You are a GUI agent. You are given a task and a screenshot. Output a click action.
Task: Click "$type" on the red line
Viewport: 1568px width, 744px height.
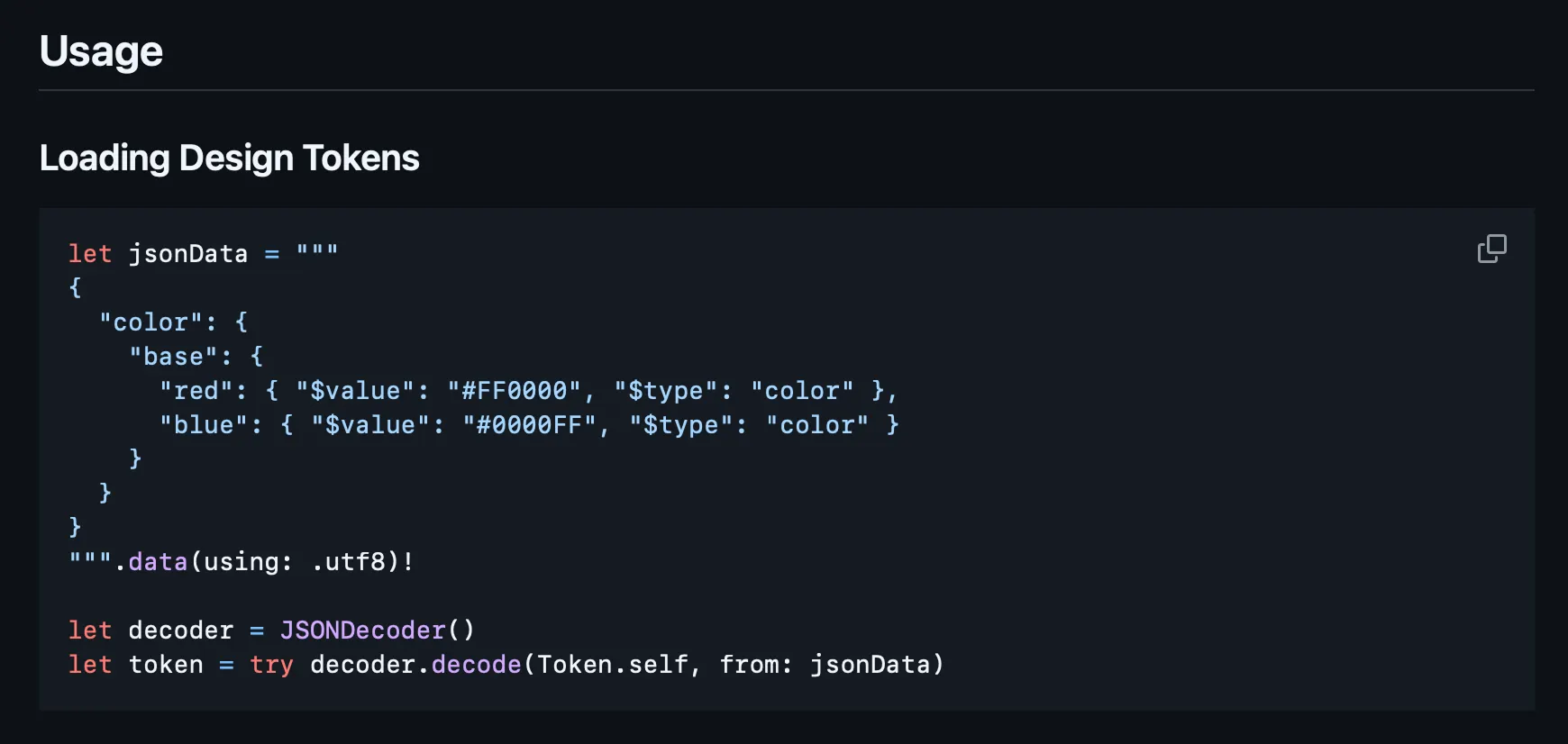pyautogui.click(x=665, y=391)
